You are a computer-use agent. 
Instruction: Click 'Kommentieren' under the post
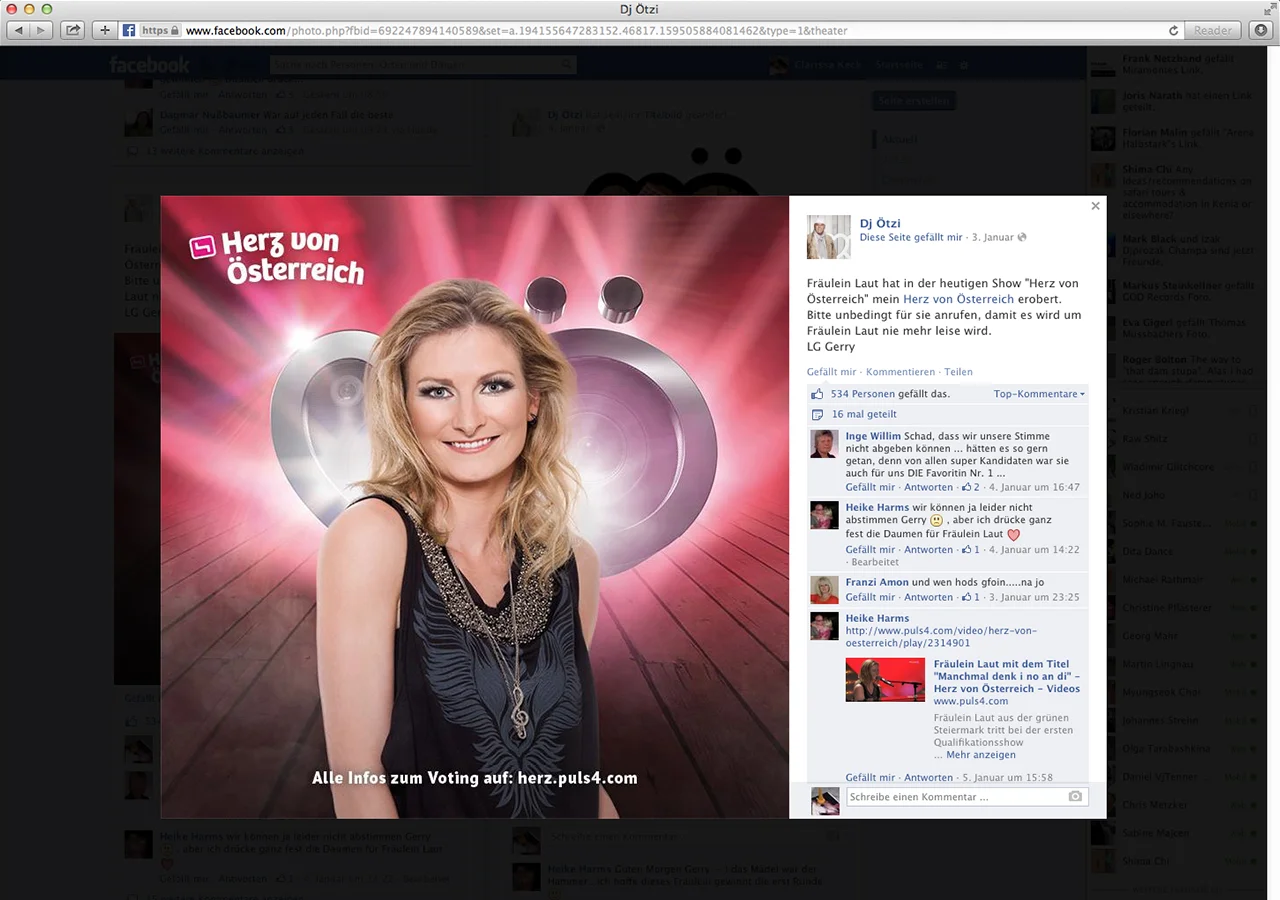pyautogui.click(x=900, y=372)
